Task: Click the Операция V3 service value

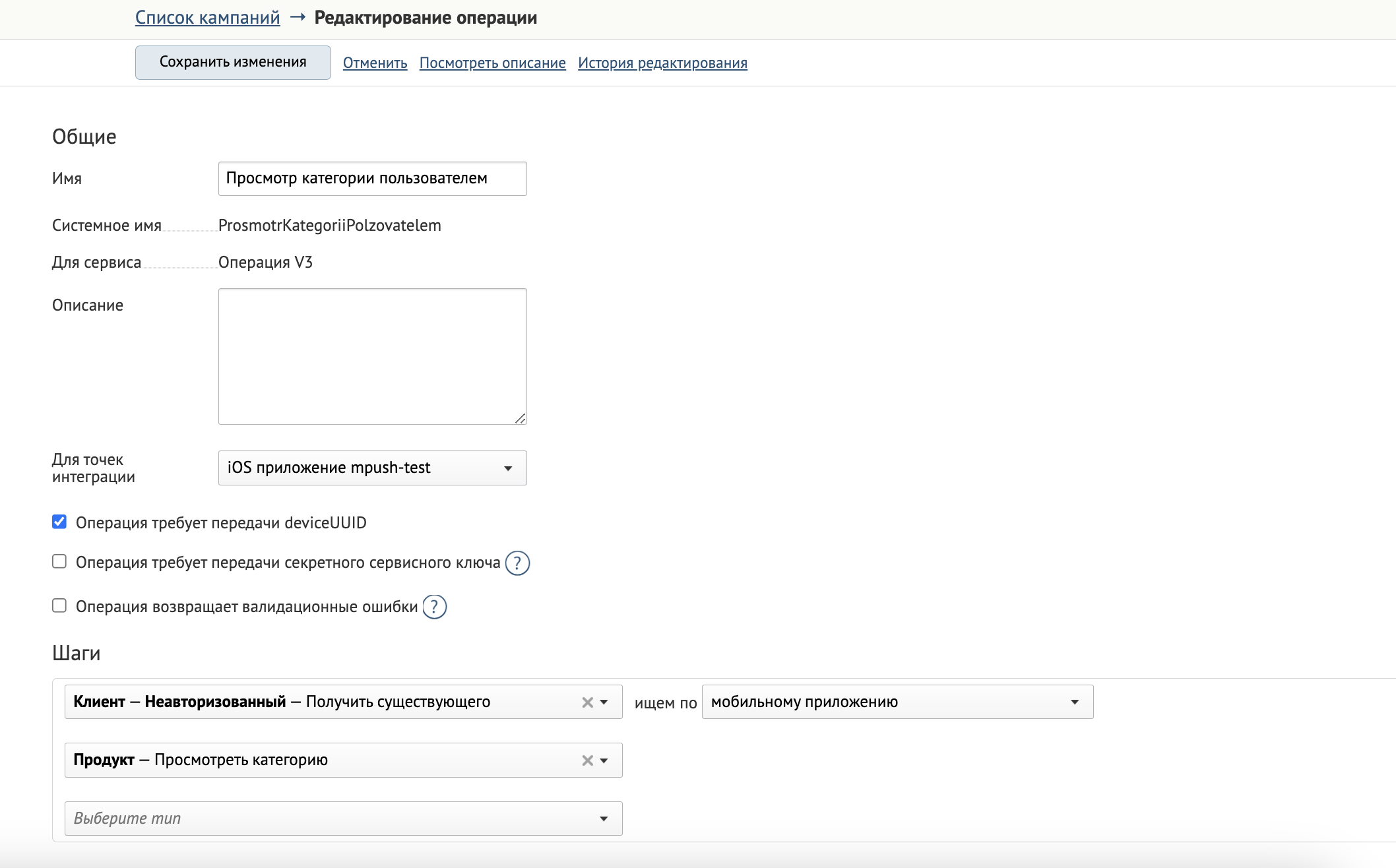Action: tap(265, 263)
